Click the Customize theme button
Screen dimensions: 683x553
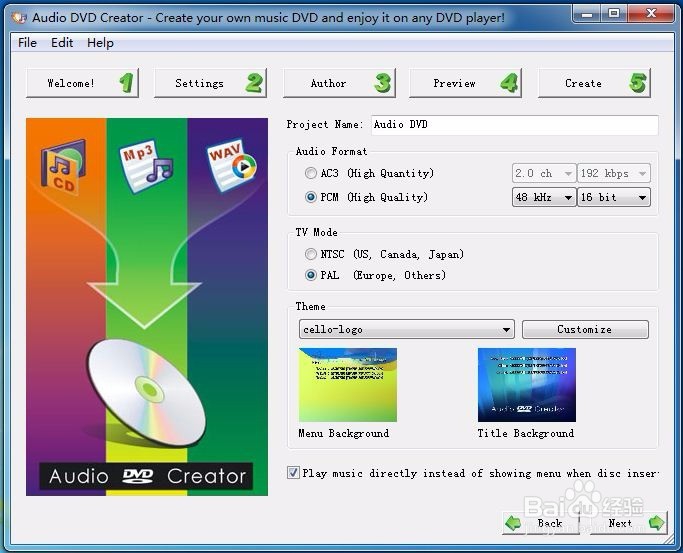585,330
